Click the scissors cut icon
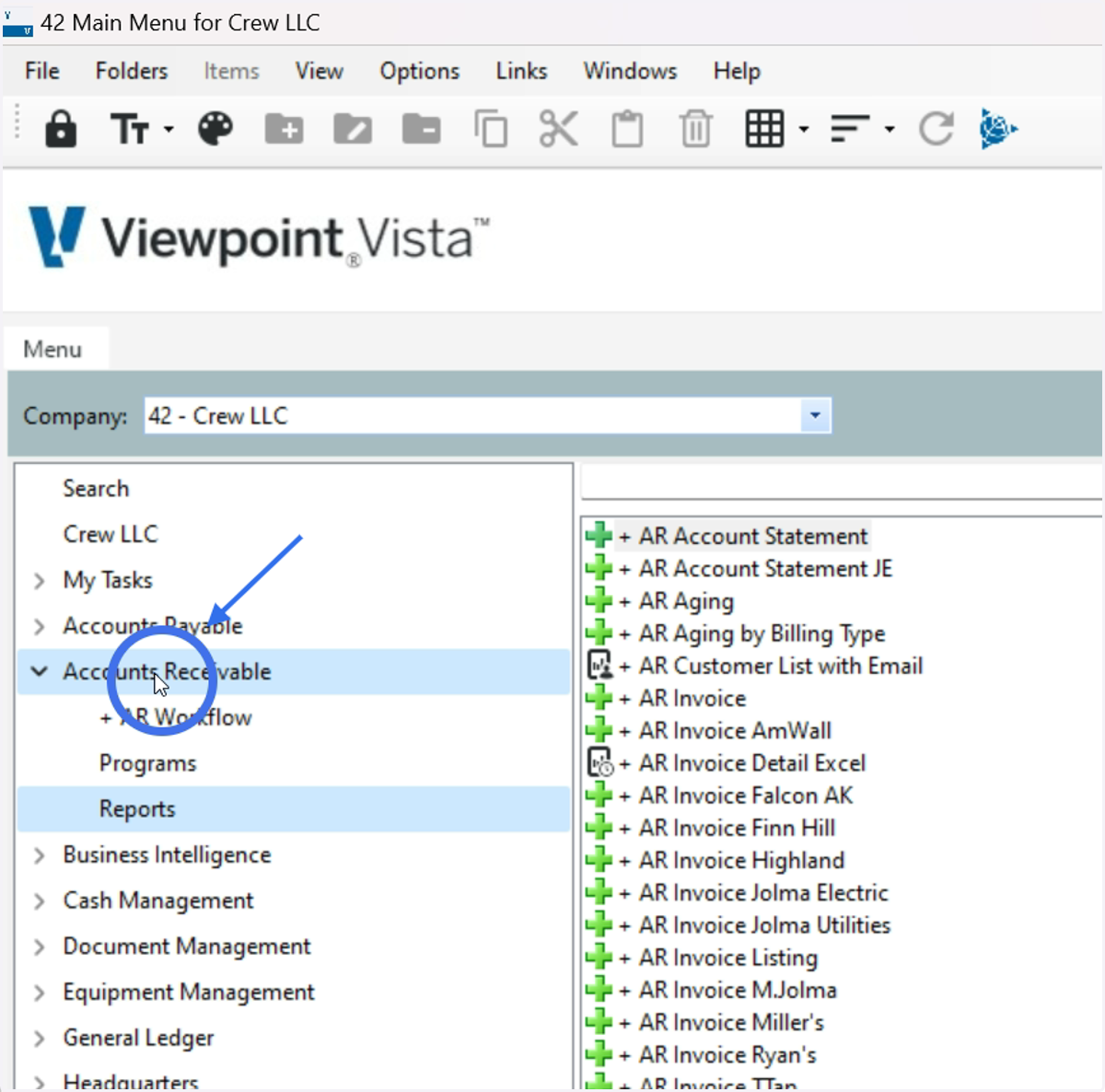The image size is (1105, 1092). [559, 129]
